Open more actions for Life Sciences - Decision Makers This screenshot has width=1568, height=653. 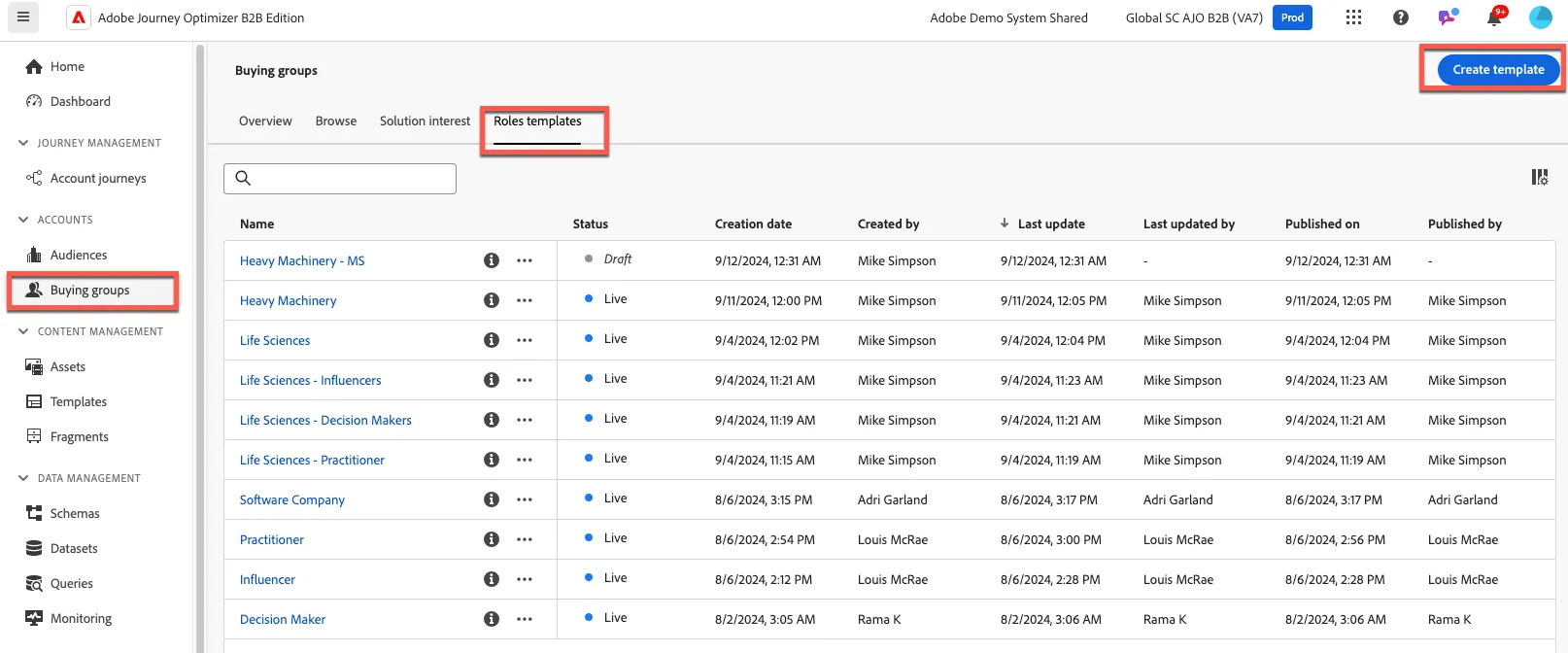pyautogui.click(x=525, y=420)
